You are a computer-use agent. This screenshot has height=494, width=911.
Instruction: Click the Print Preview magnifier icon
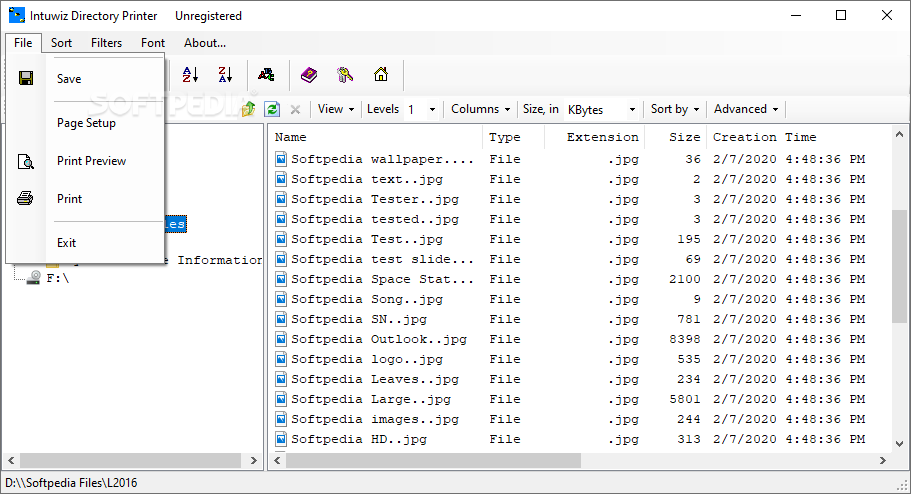click(26, 161)
